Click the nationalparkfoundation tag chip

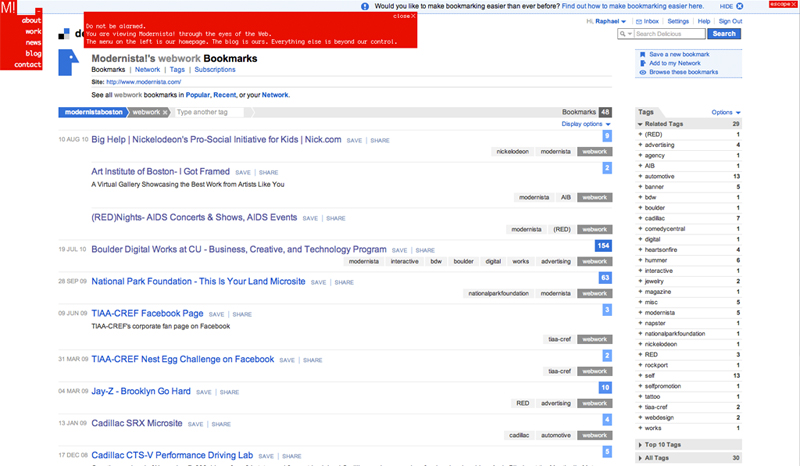[498, 293]
